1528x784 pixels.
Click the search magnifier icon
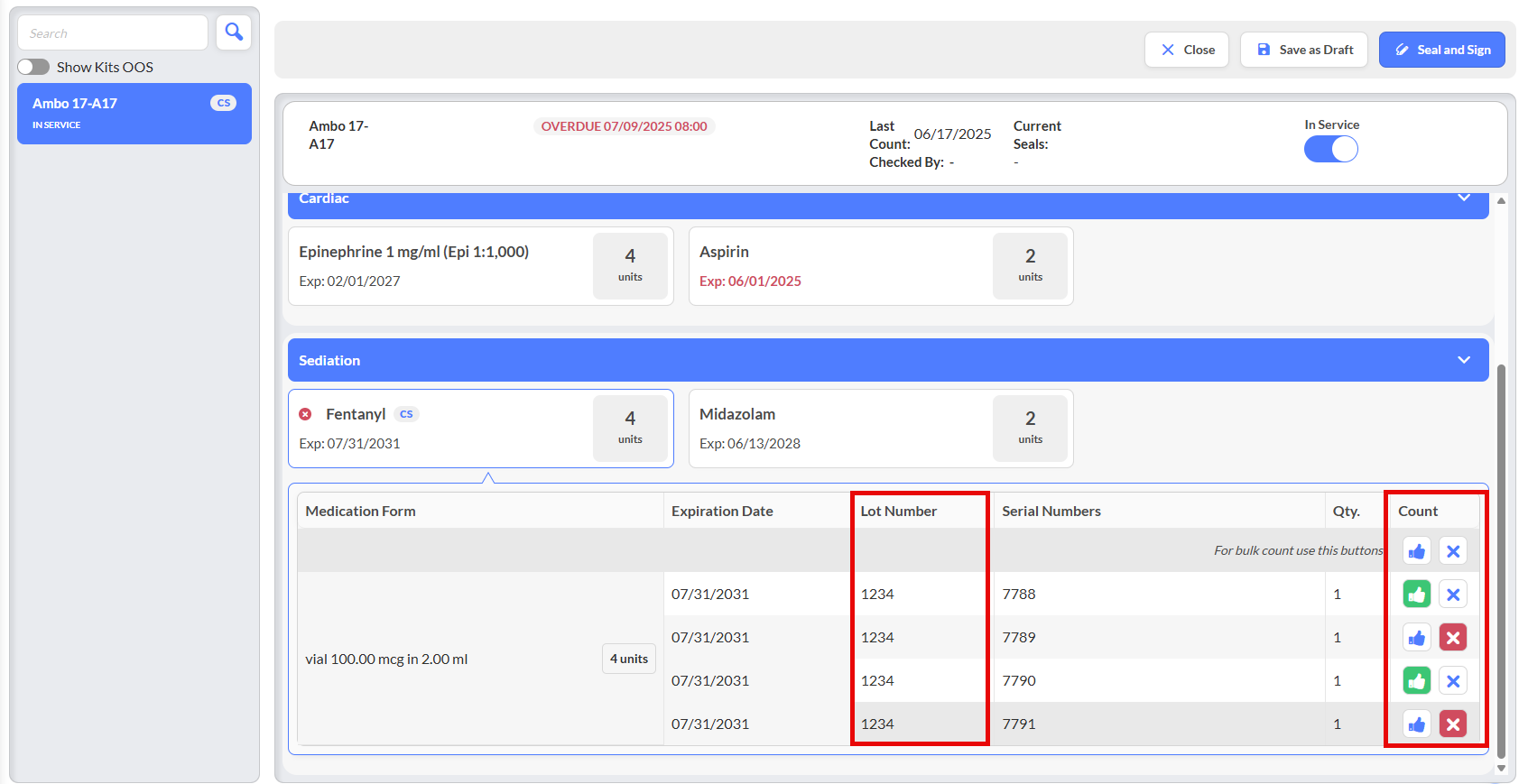point(234,32)
